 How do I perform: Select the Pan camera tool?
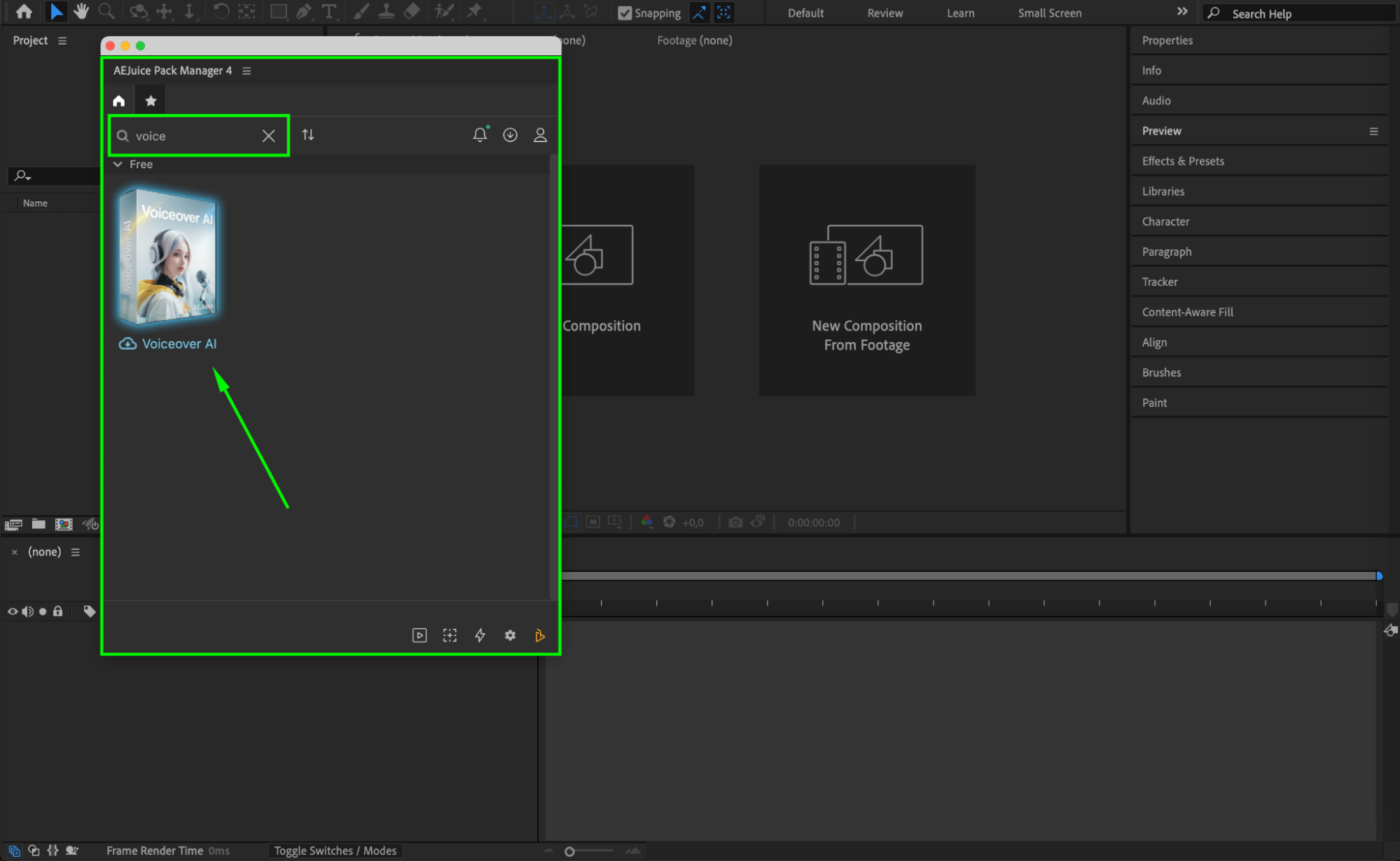coord(165,12)
